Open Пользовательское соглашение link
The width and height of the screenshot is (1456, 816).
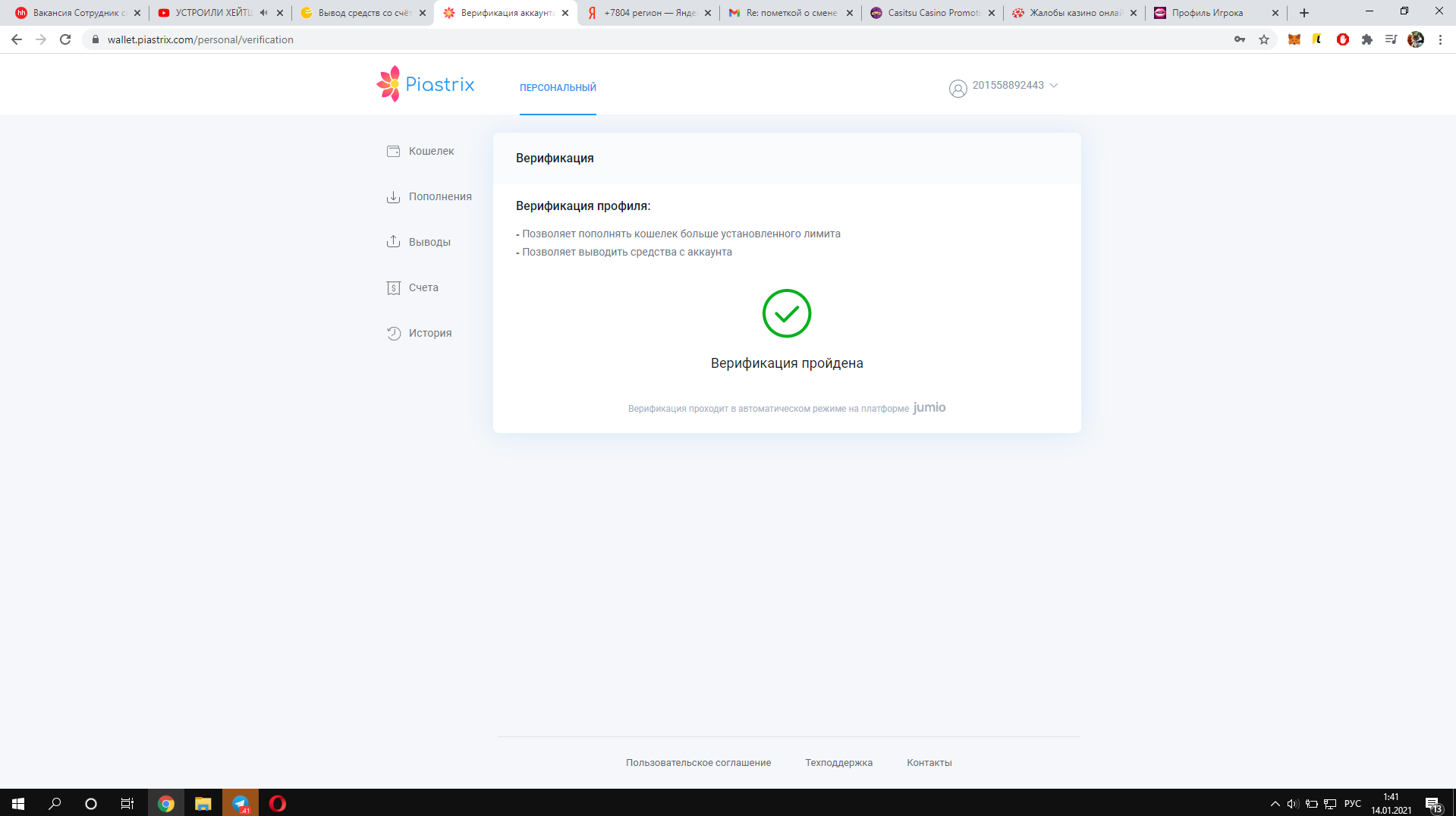[x=698, y=763]
